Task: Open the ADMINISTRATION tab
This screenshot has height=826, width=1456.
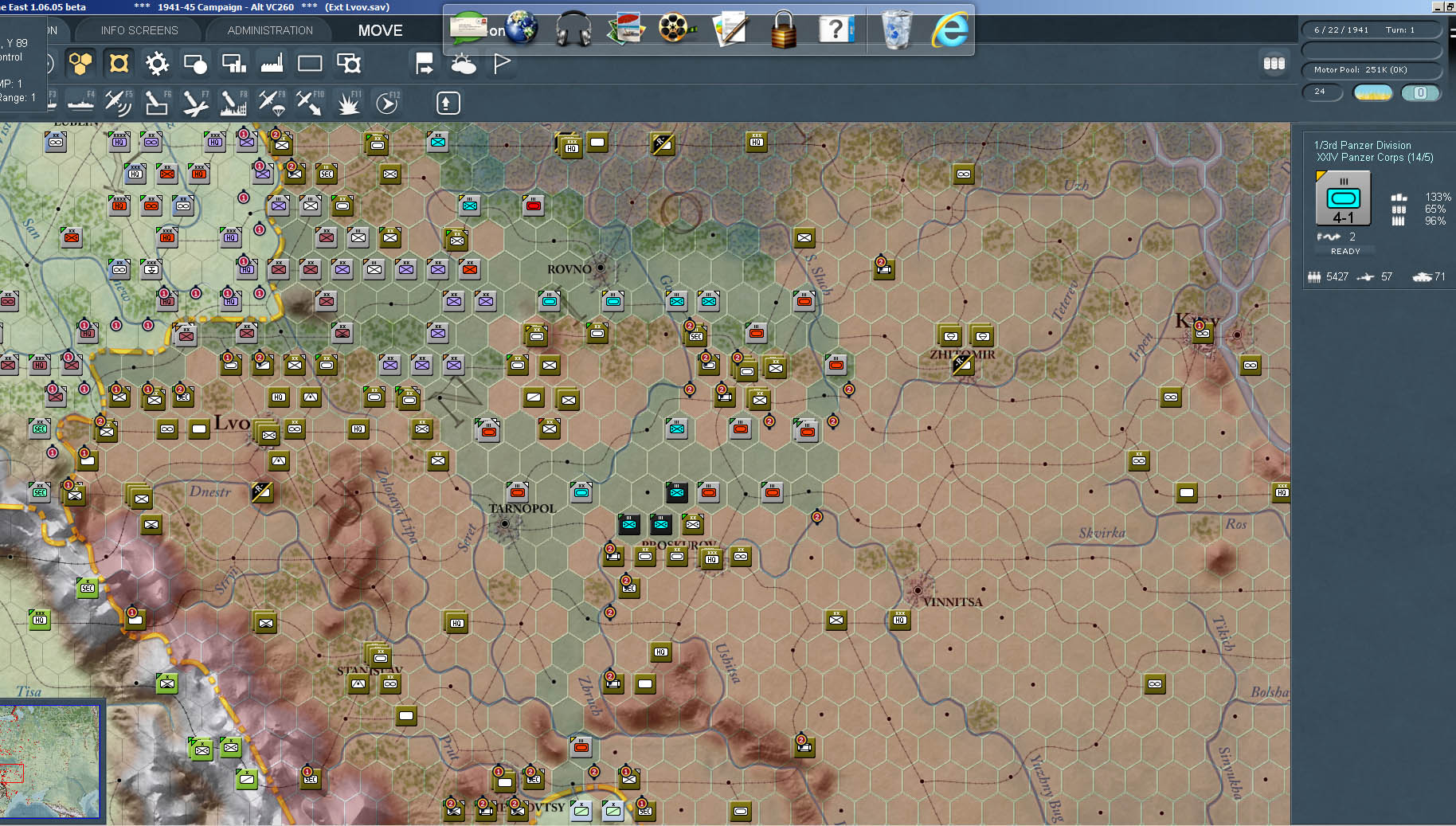Action: point(270,30)
